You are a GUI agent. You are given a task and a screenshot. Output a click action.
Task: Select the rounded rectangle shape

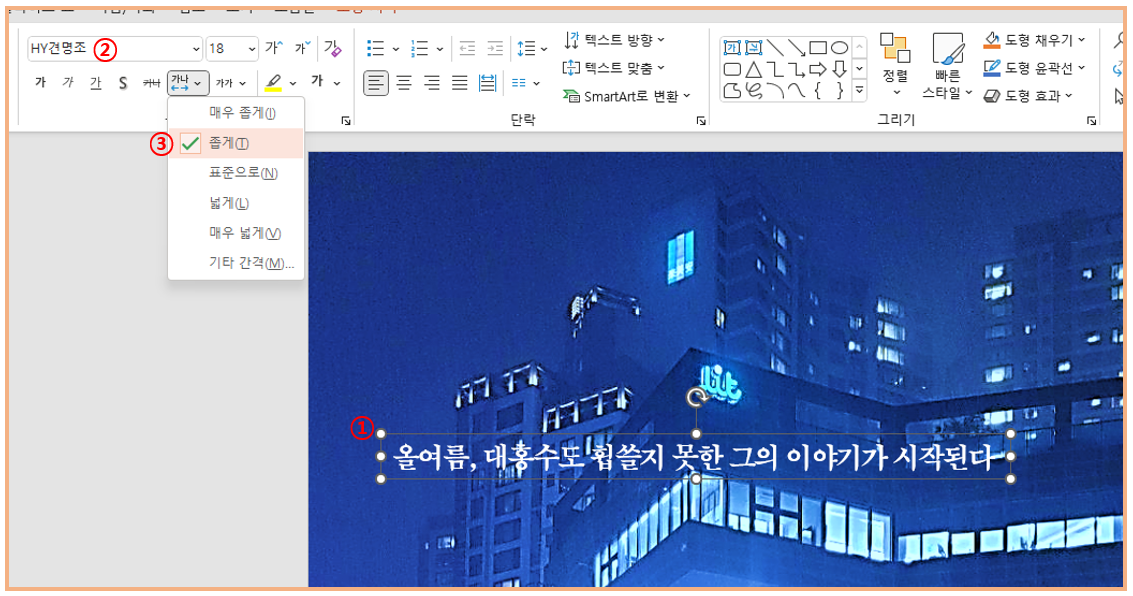coord(732,69)
